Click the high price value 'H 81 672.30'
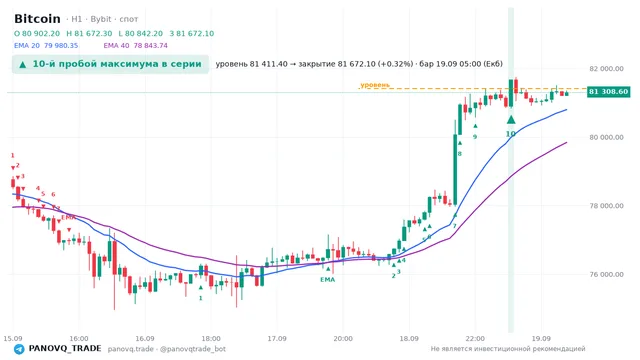 89,33
